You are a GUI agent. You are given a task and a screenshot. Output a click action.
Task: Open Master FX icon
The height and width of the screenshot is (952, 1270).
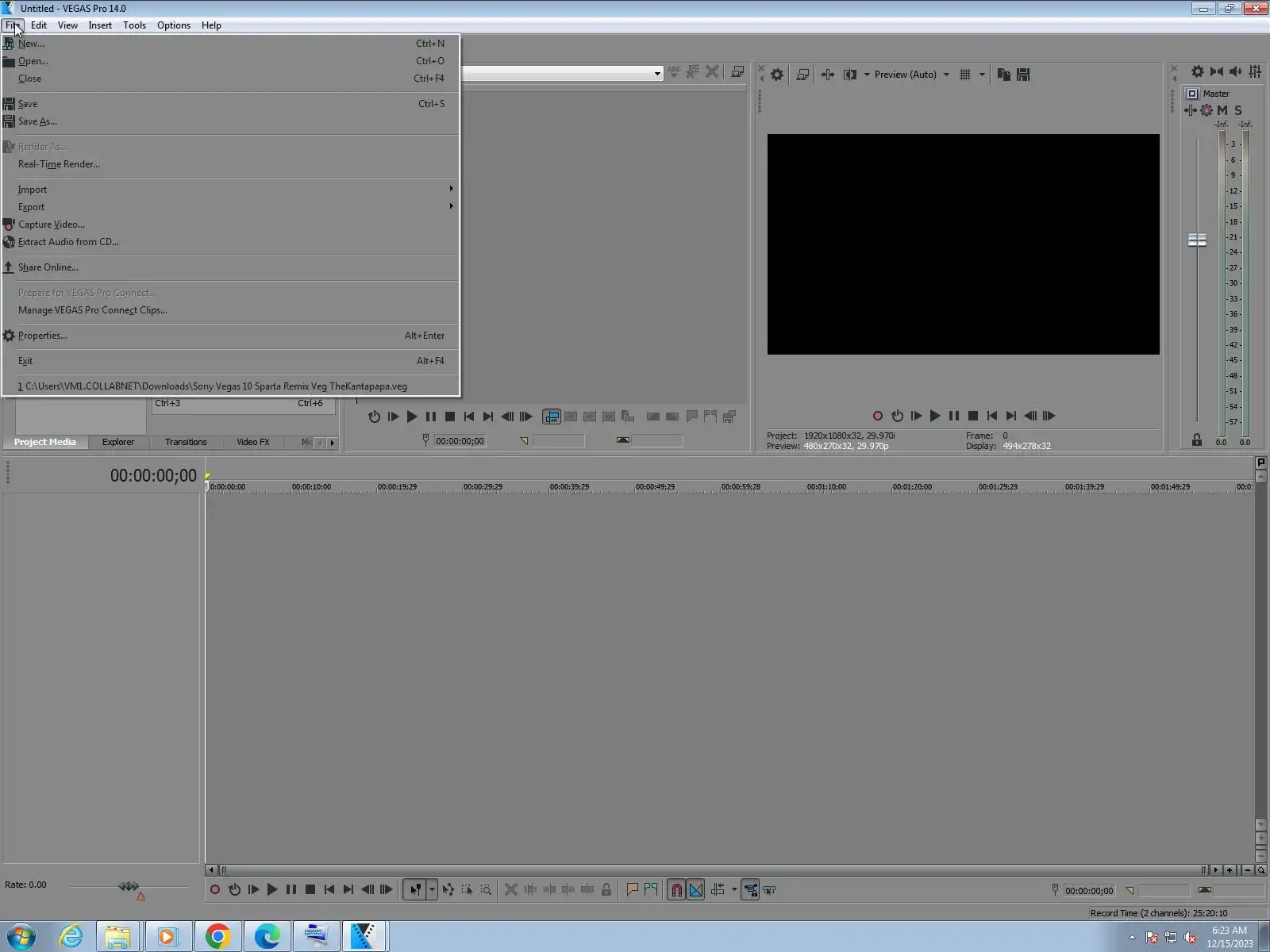[x=1191, y=110]
